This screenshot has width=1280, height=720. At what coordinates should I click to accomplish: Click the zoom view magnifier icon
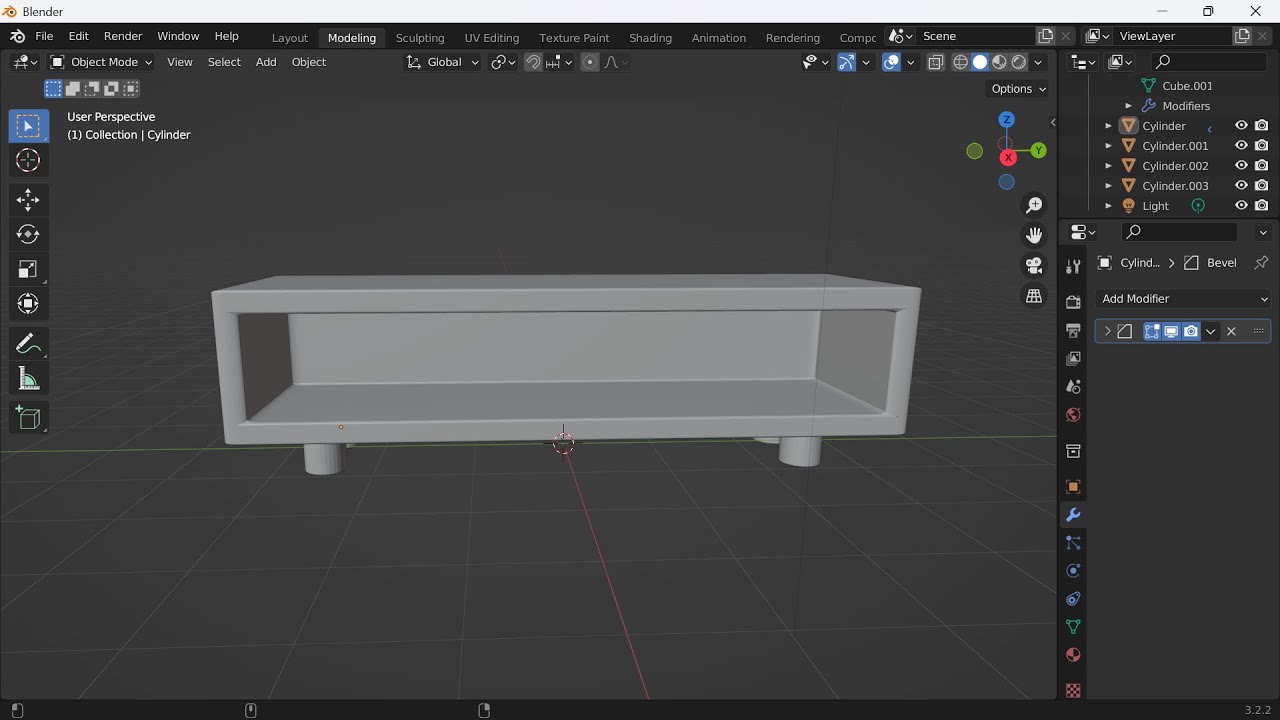(1034, 205)
